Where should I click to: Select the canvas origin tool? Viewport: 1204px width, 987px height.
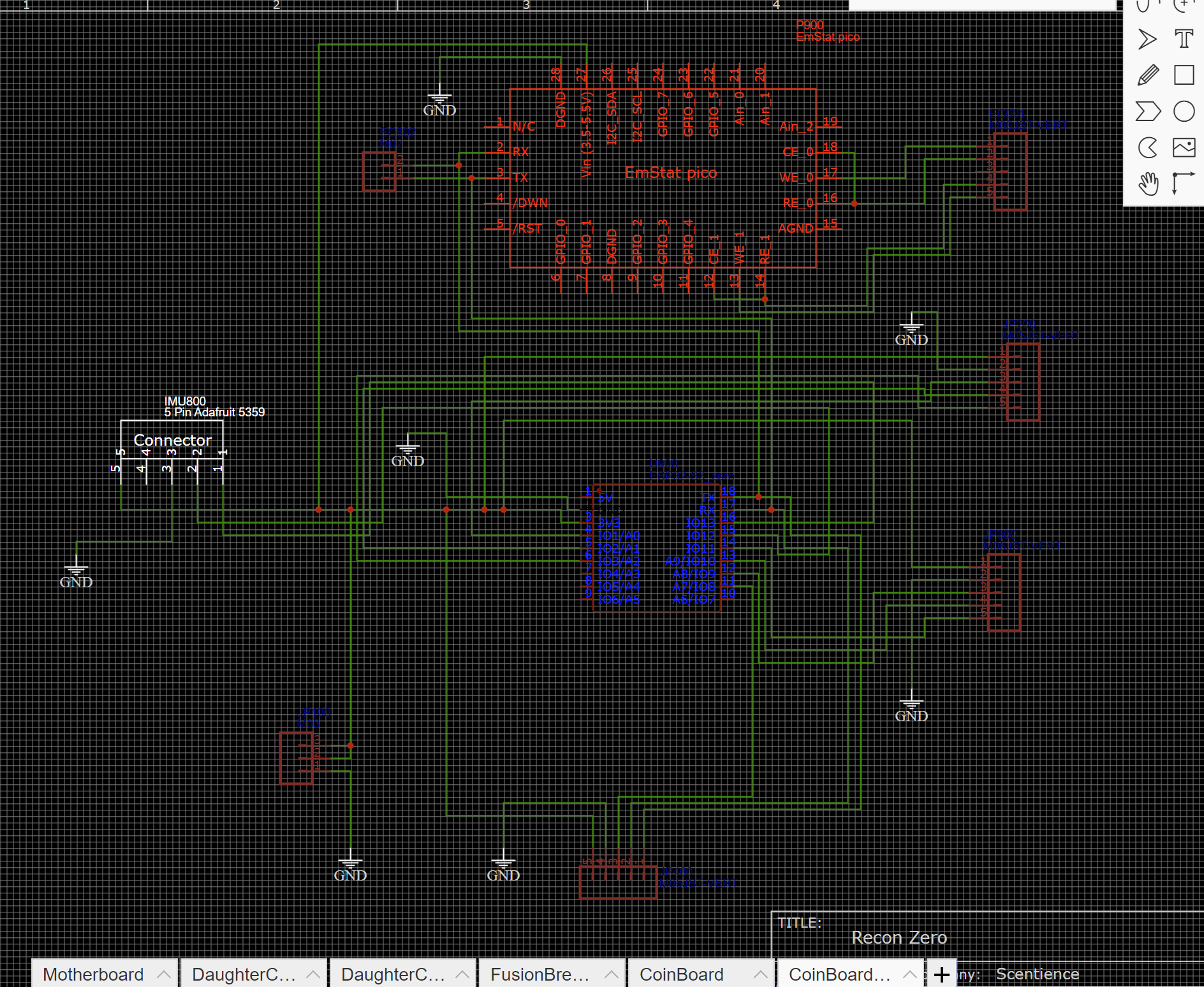[x=1184, y=184]
